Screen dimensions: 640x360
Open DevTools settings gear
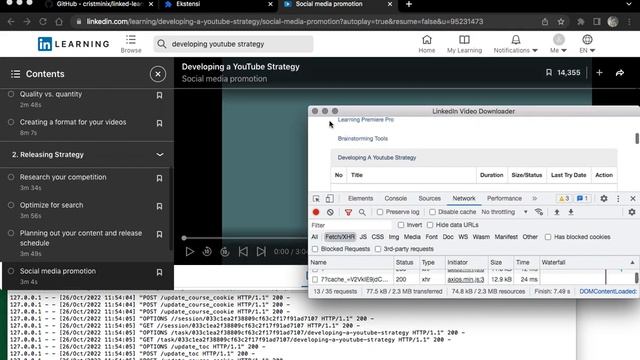pos(604,198)
